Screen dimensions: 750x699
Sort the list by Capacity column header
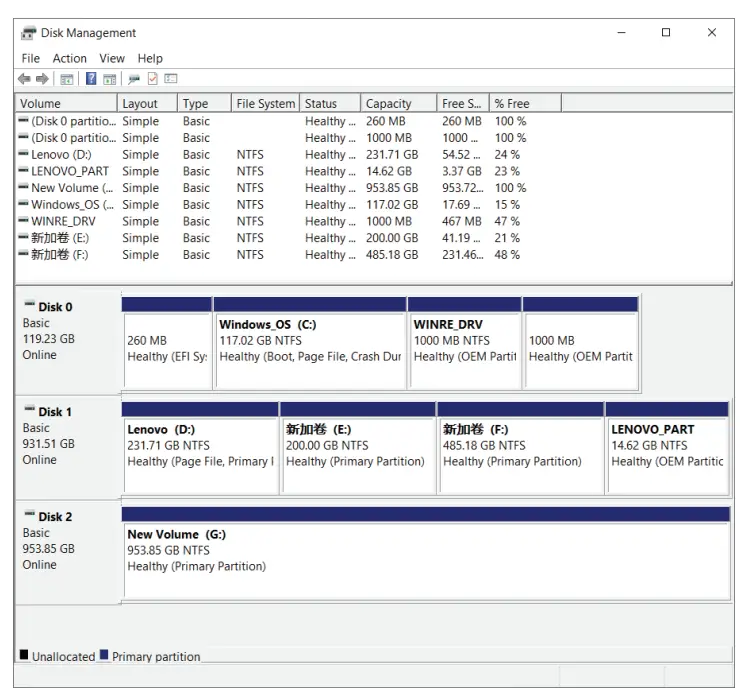(x=389, y=104)
